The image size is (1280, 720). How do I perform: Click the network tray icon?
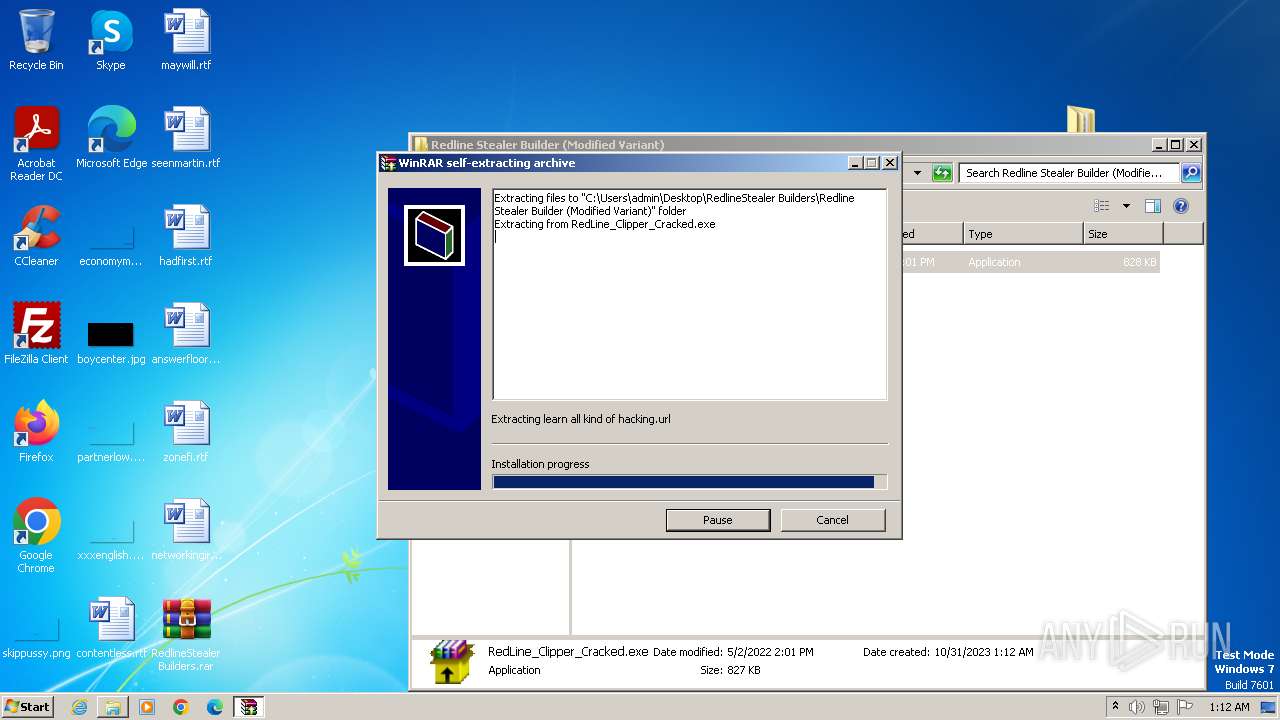point(1160,707)
